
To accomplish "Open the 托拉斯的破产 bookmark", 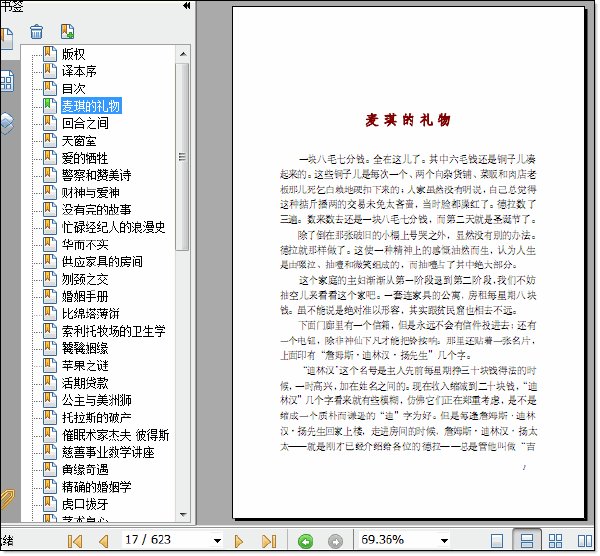I will [x=97, y=417].
